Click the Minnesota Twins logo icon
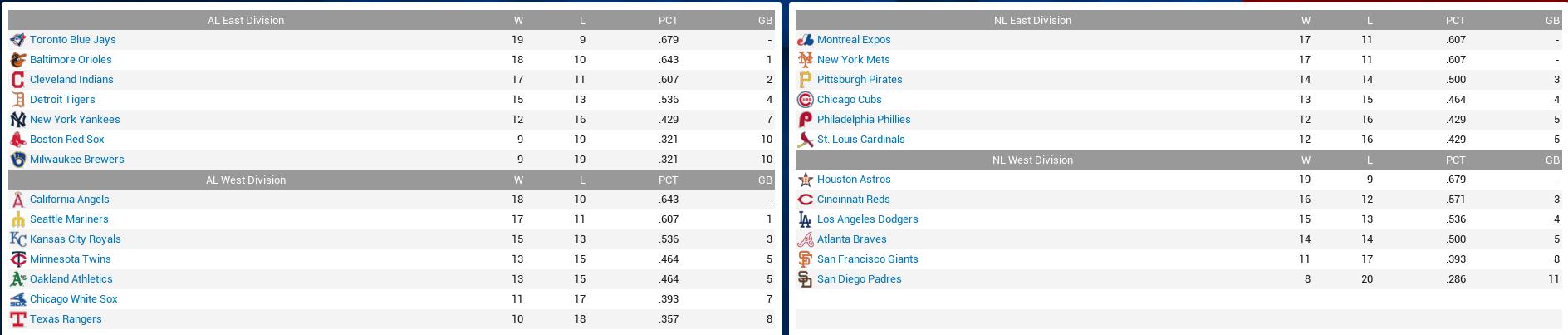The width and height of the screenshot is (1568, 335). (17, 259)
